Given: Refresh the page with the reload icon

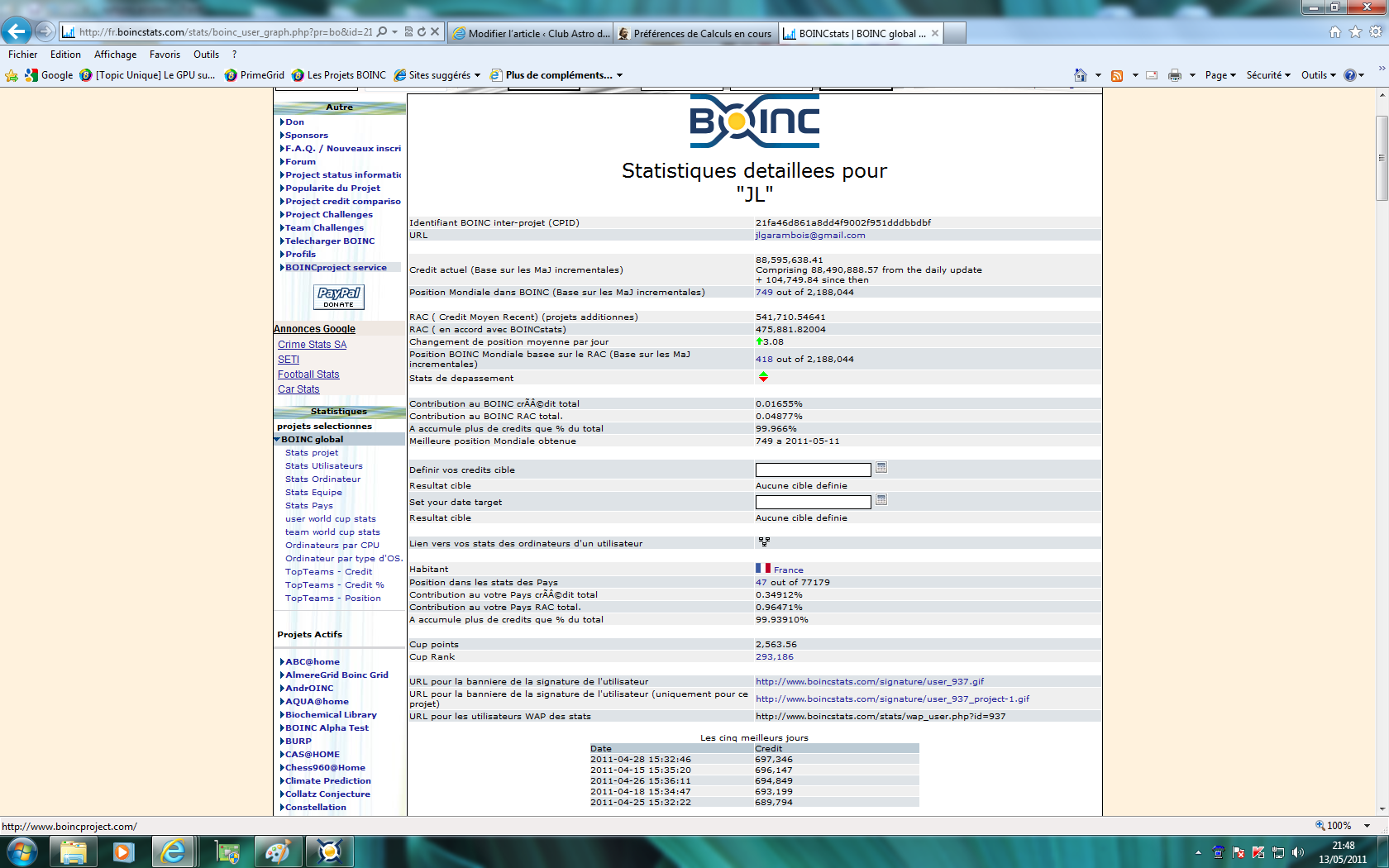Looking at the screenshot, I should pos(422,32).
